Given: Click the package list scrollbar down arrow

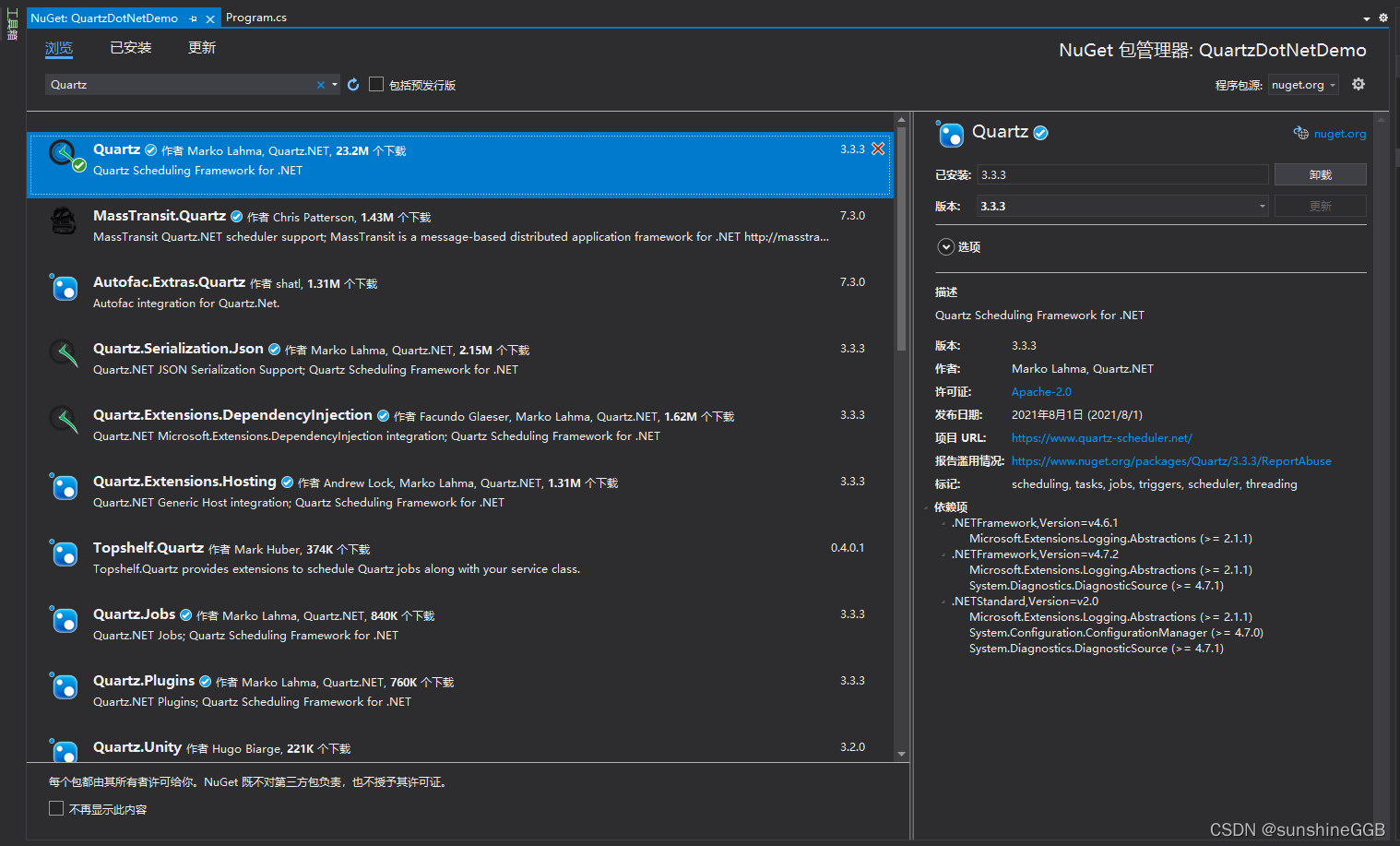Looking at the screenshot, I should [901, 754].
